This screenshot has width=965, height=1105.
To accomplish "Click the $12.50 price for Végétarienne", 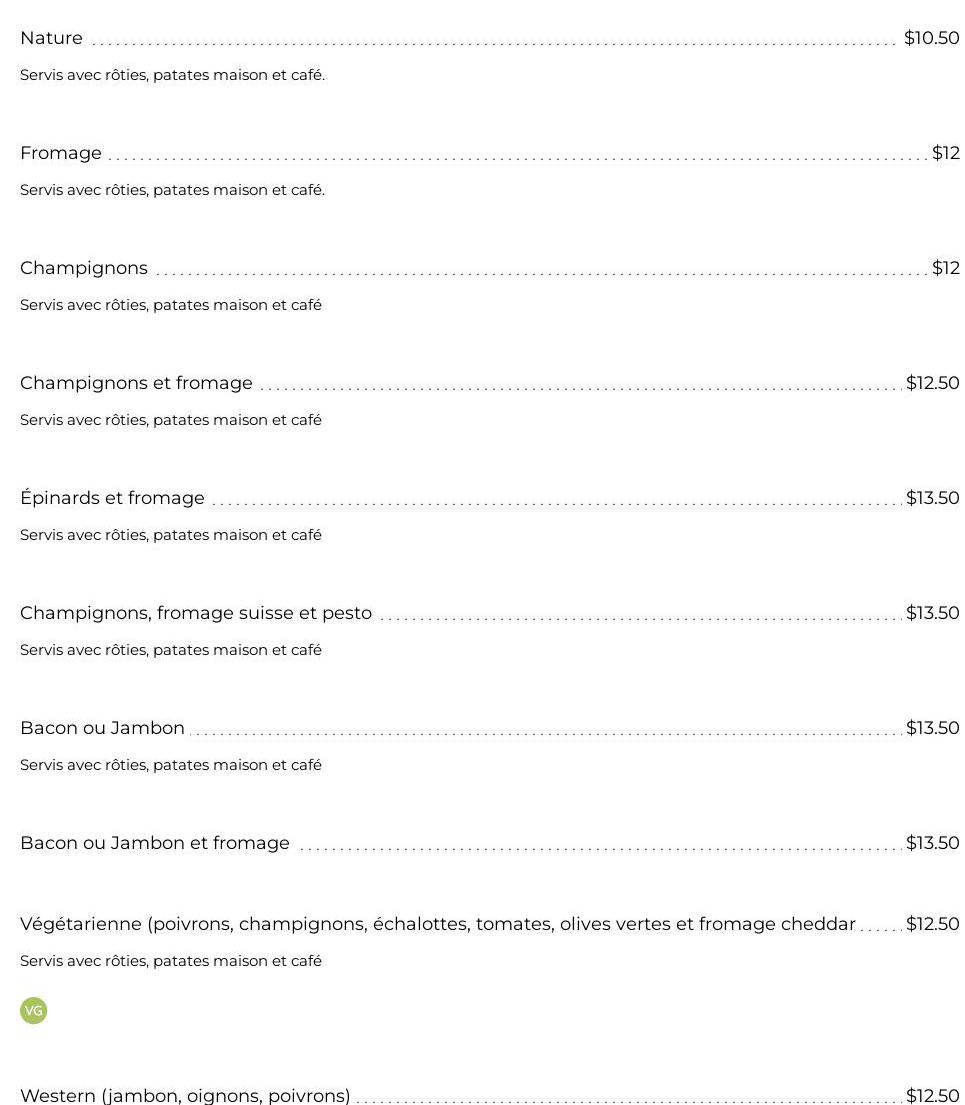I will coord(932,924).
